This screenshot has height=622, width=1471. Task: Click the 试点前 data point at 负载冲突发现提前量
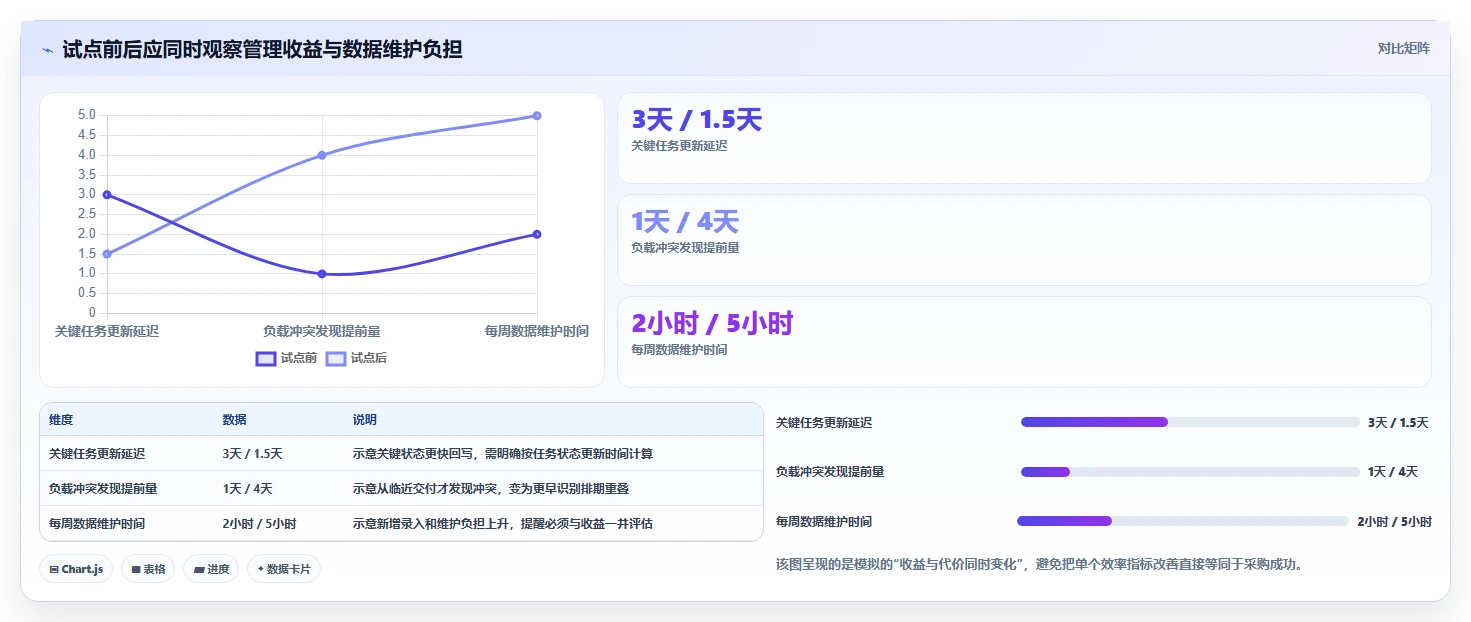click(322, 274)
